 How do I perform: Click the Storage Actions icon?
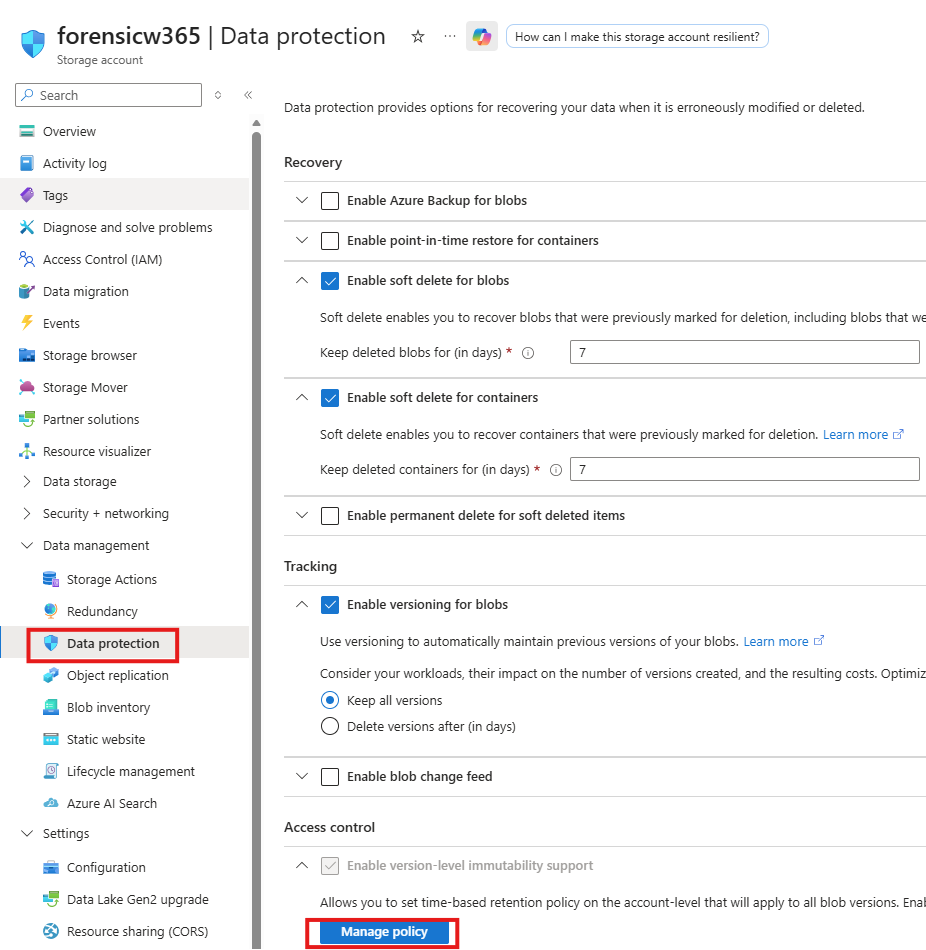coord(51,579)
